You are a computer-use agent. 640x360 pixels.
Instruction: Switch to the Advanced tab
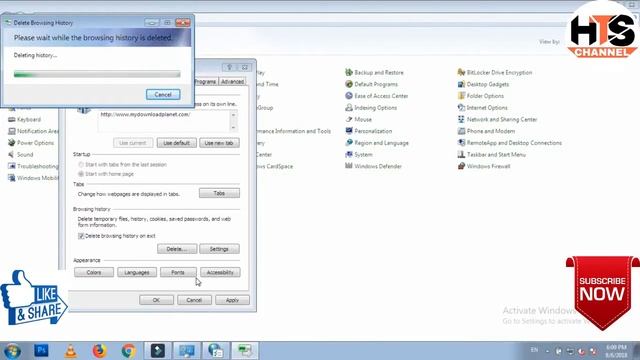point(233,82)
